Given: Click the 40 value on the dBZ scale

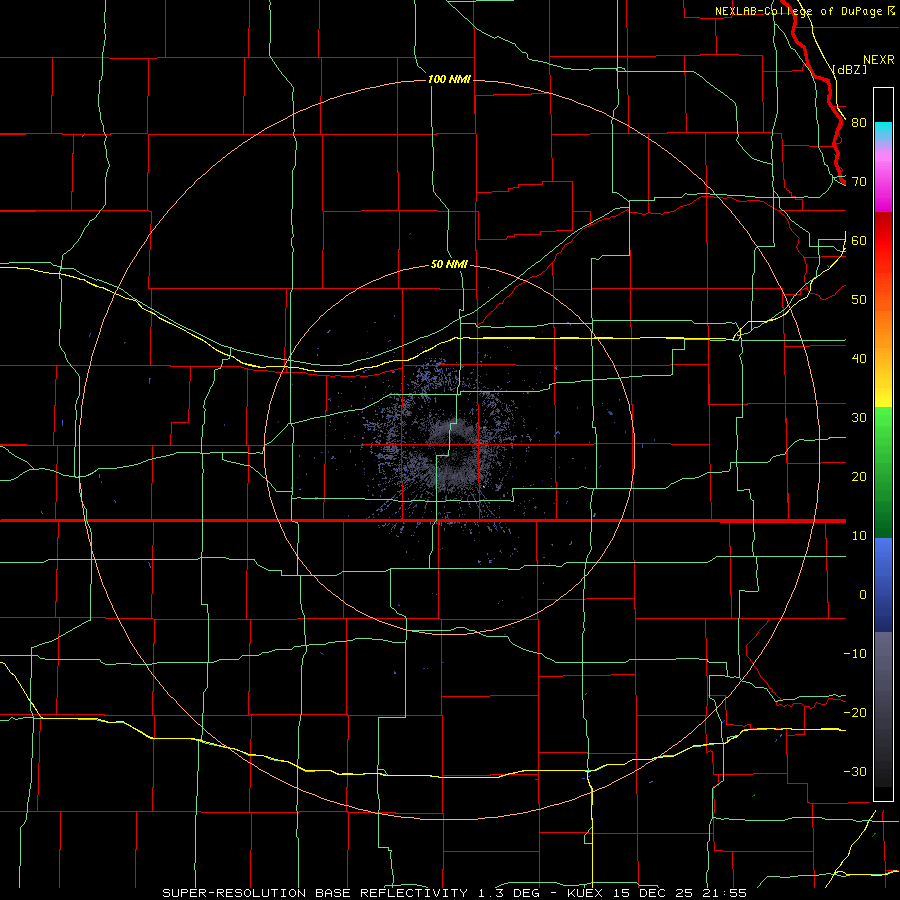Looking at the screenshot, I should point(859,359).
